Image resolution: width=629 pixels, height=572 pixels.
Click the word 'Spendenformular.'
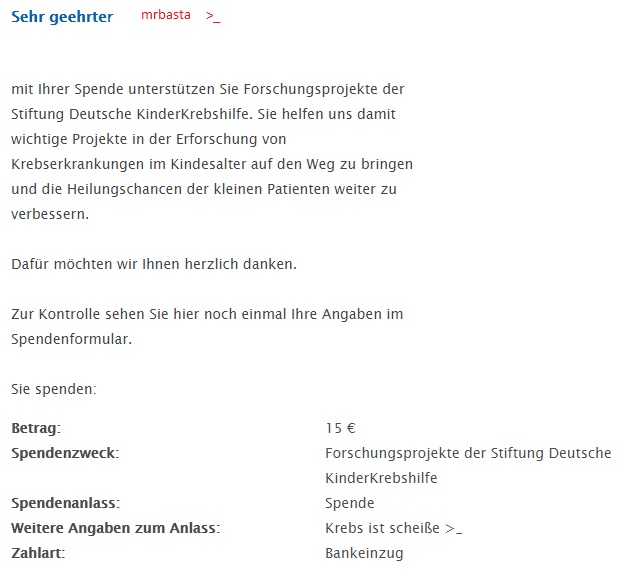[71, 339]
